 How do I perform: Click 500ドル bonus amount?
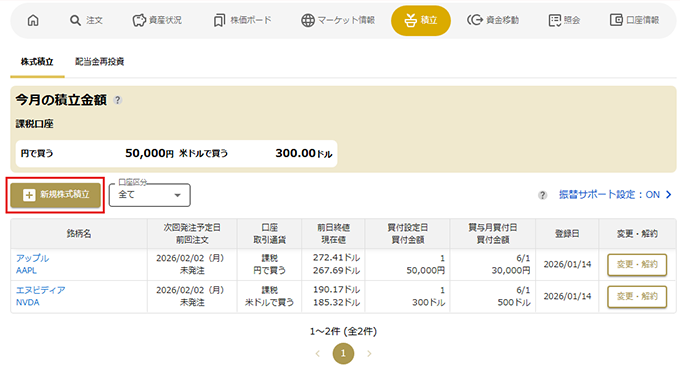(514, 303)
